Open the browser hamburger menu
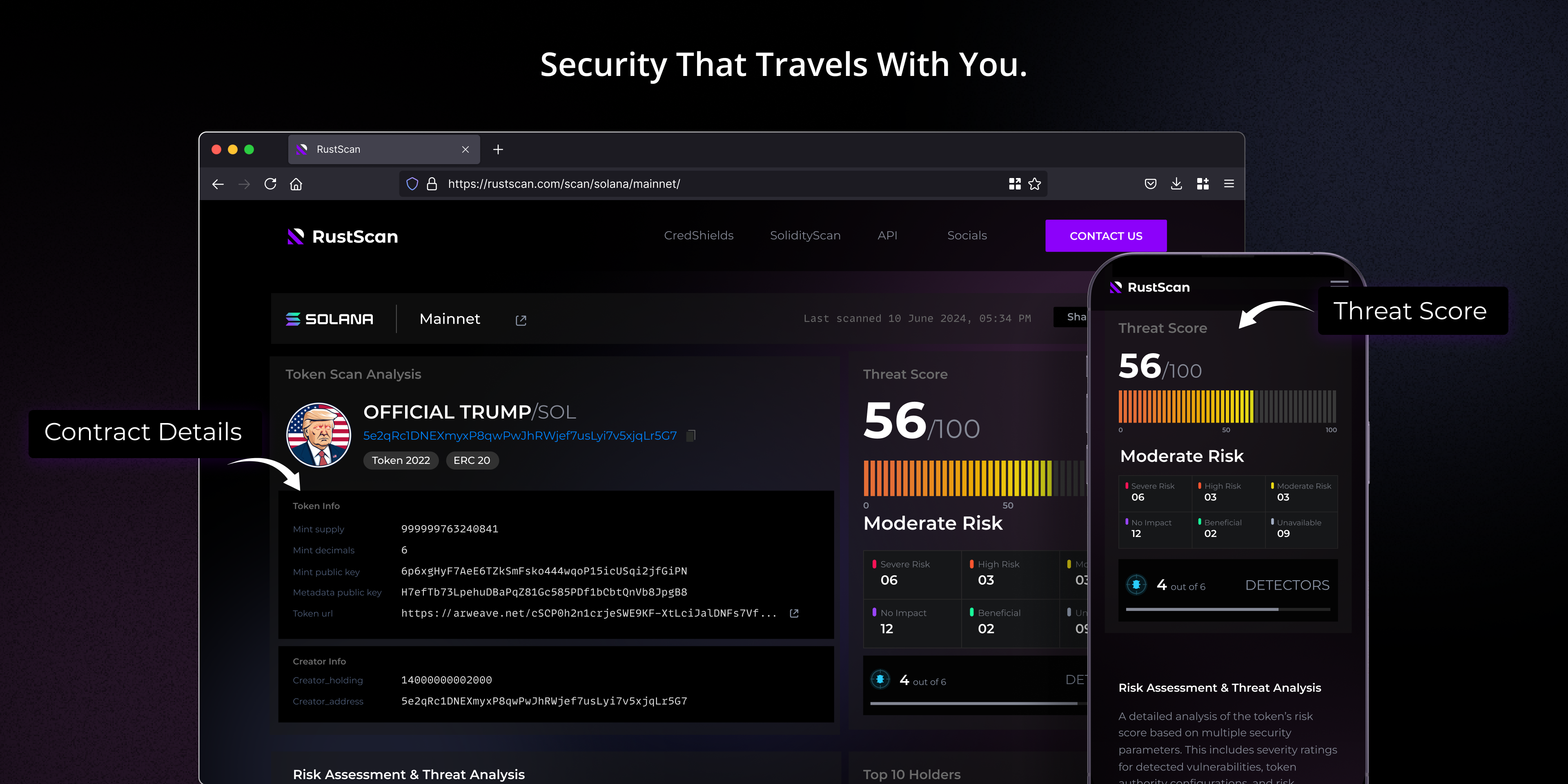 coord(1229,183)
